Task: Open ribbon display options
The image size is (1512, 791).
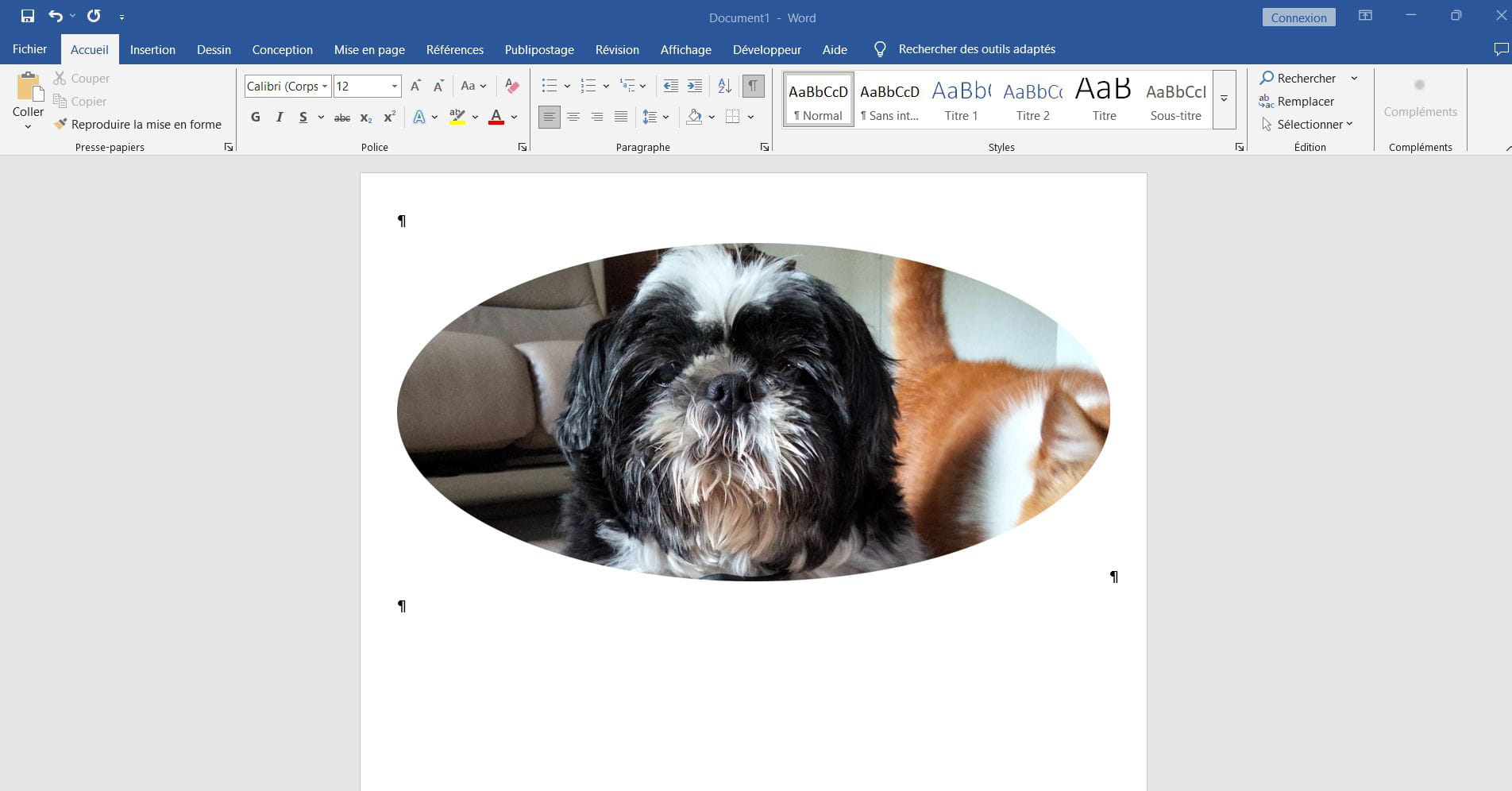Action: pos(1365,16)
